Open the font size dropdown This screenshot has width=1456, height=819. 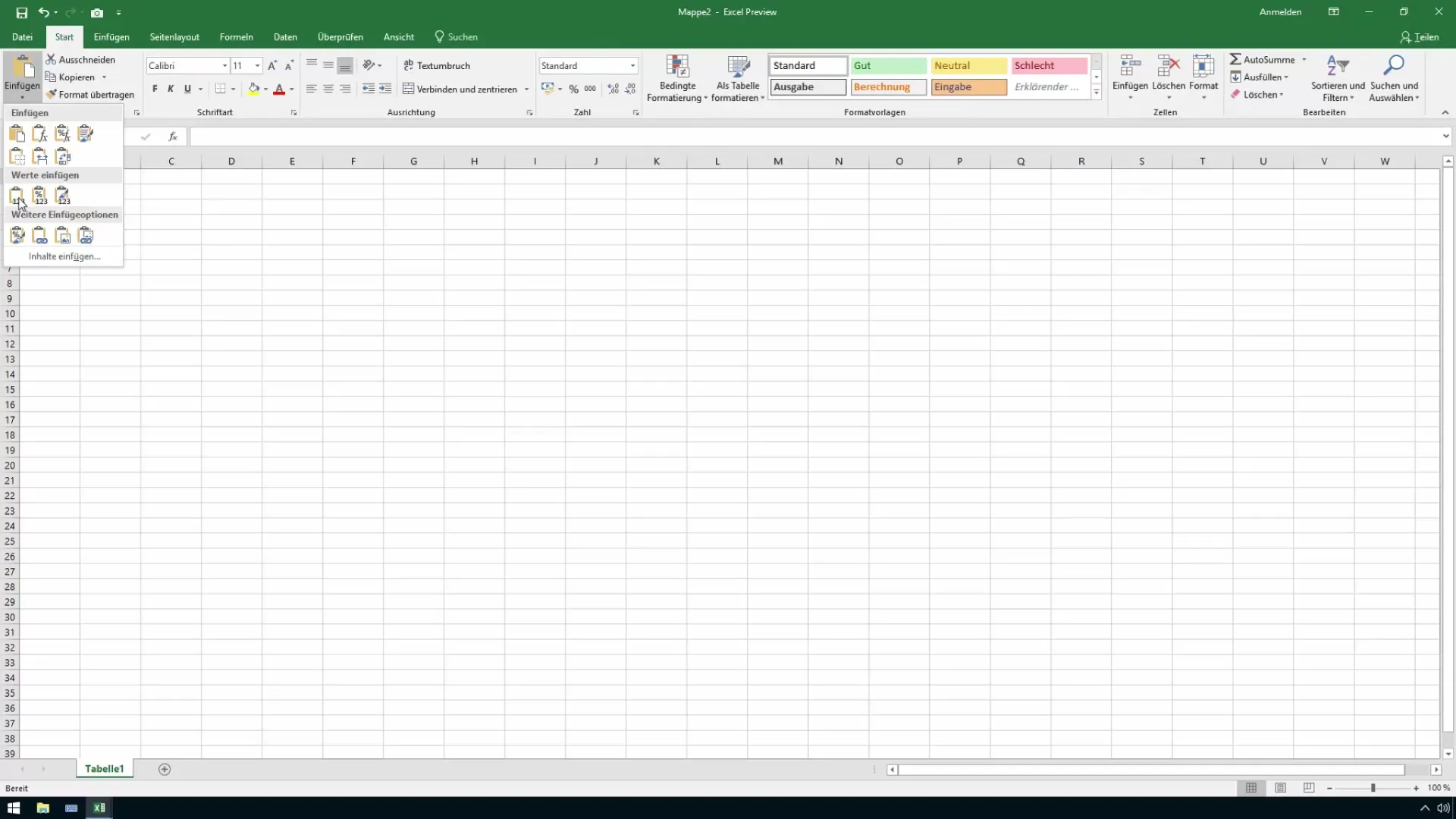pyautogui.click(x=257, y=65)
